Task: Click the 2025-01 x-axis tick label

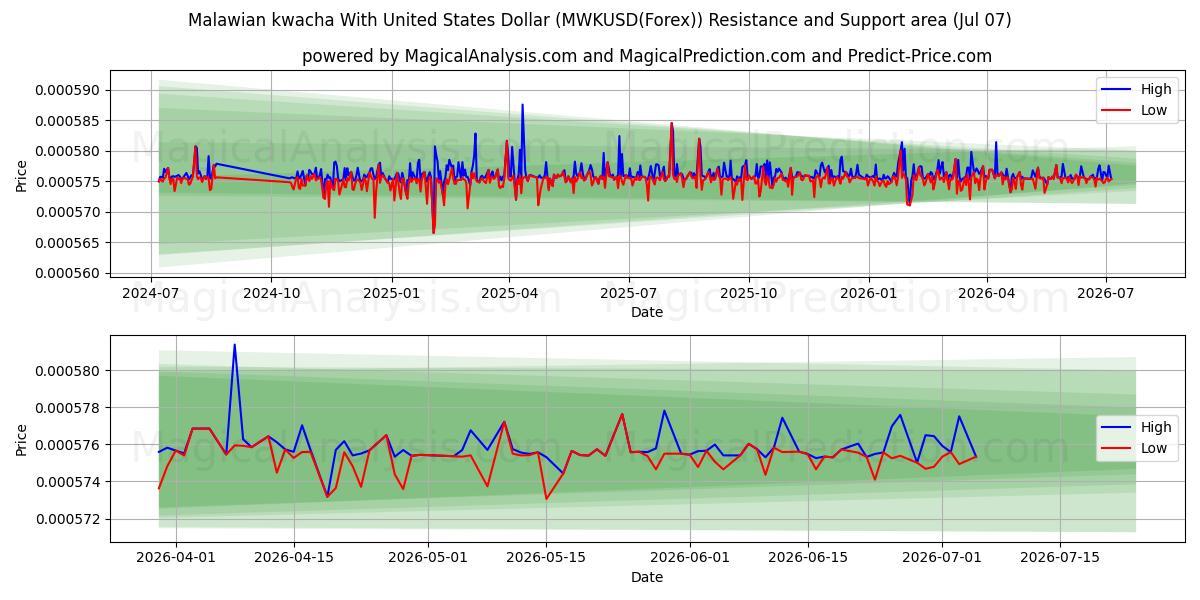Action: point(391,294)
